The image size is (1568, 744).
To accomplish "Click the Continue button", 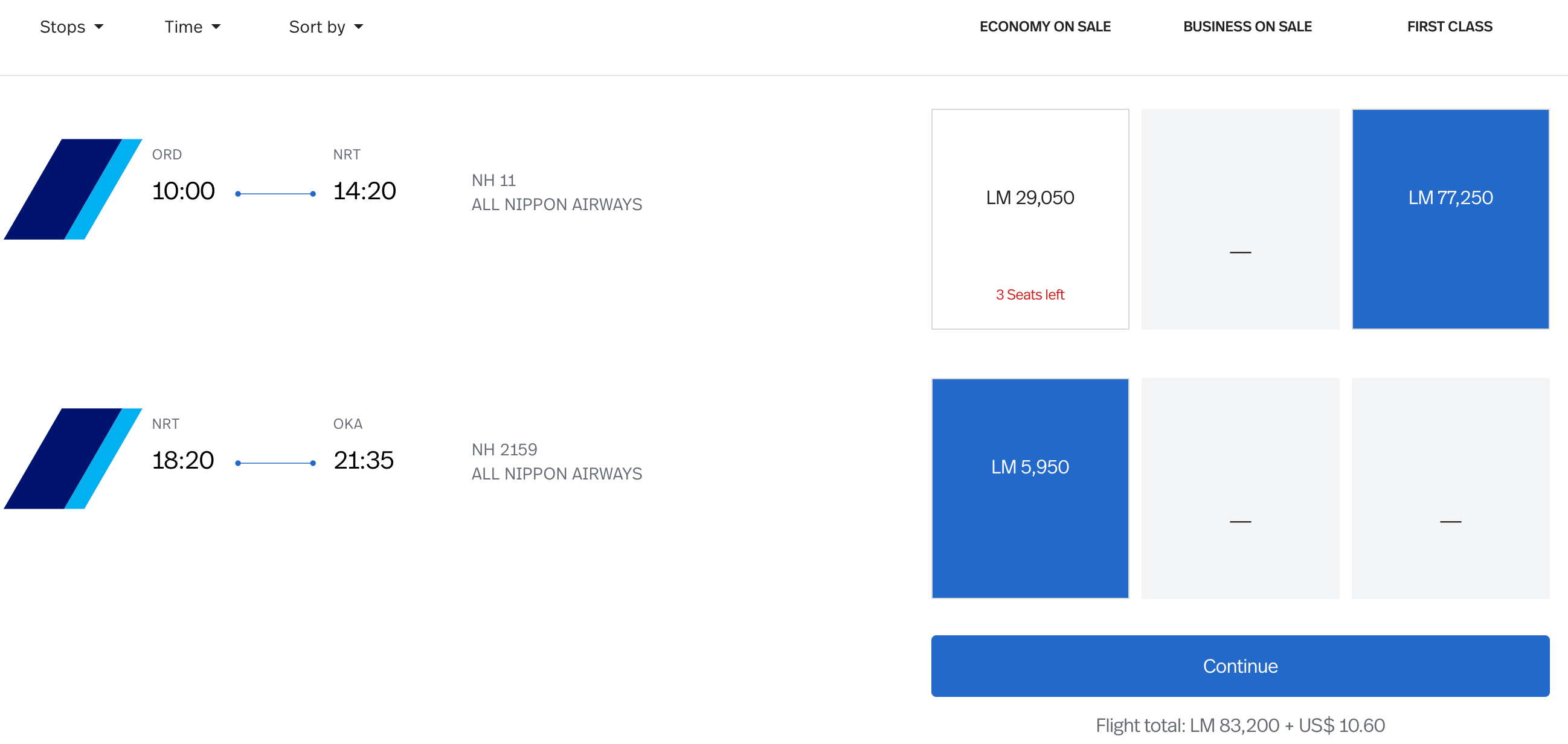I will click(x=1240, y=666).
